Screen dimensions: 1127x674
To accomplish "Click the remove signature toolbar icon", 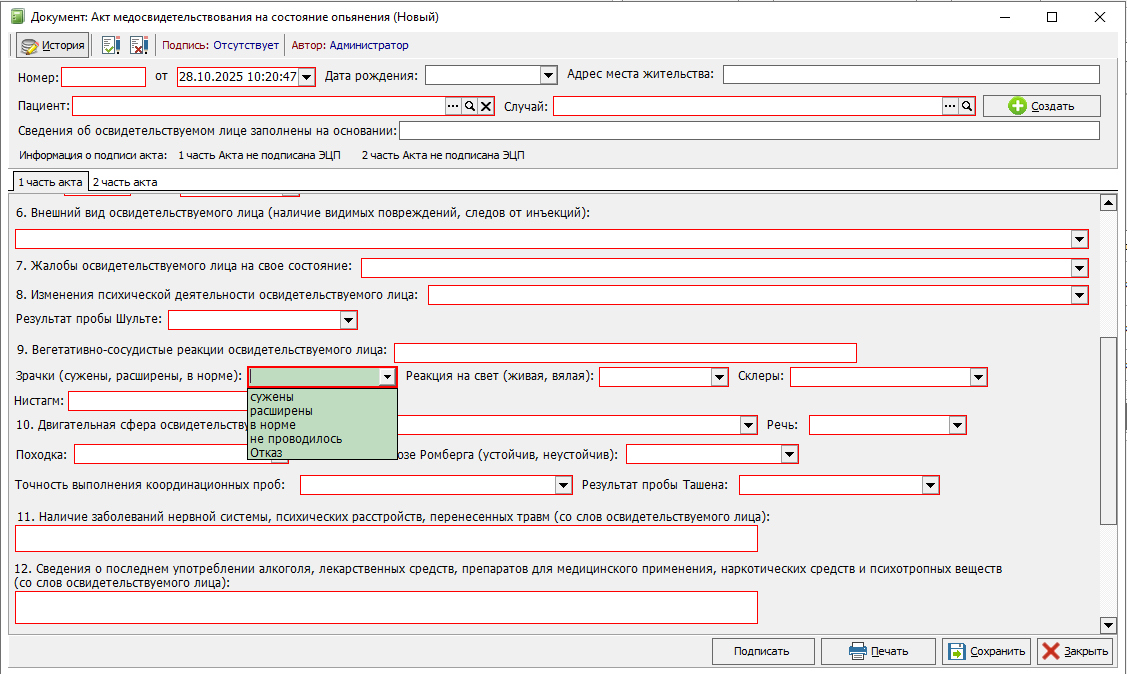I will 138,45.
